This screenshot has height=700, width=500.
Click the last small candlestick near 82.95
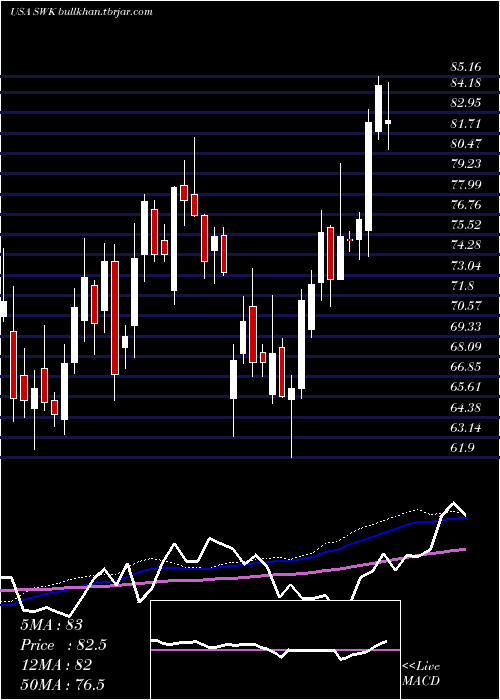click(388, 121)
